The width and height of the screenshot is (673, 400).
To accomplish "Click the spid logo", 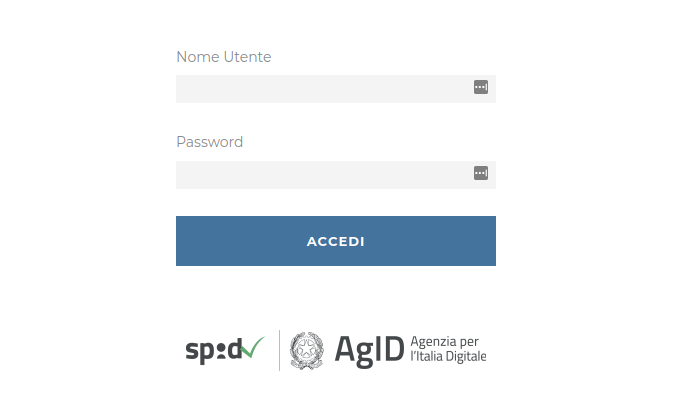I will tap(225, 350).
